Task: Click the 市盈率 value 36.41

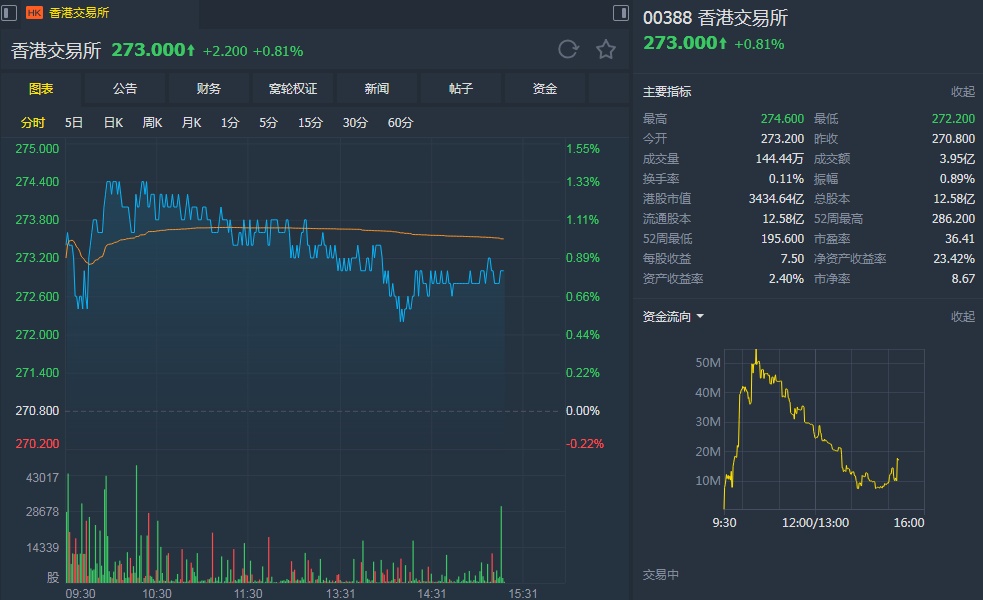Action: tap(960, 239)
